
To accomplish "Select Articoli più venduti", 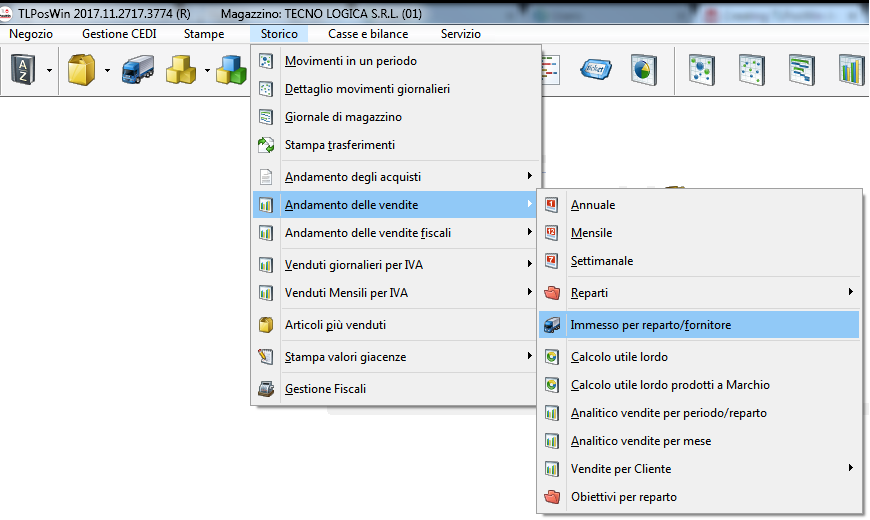I will pos(335,325).
